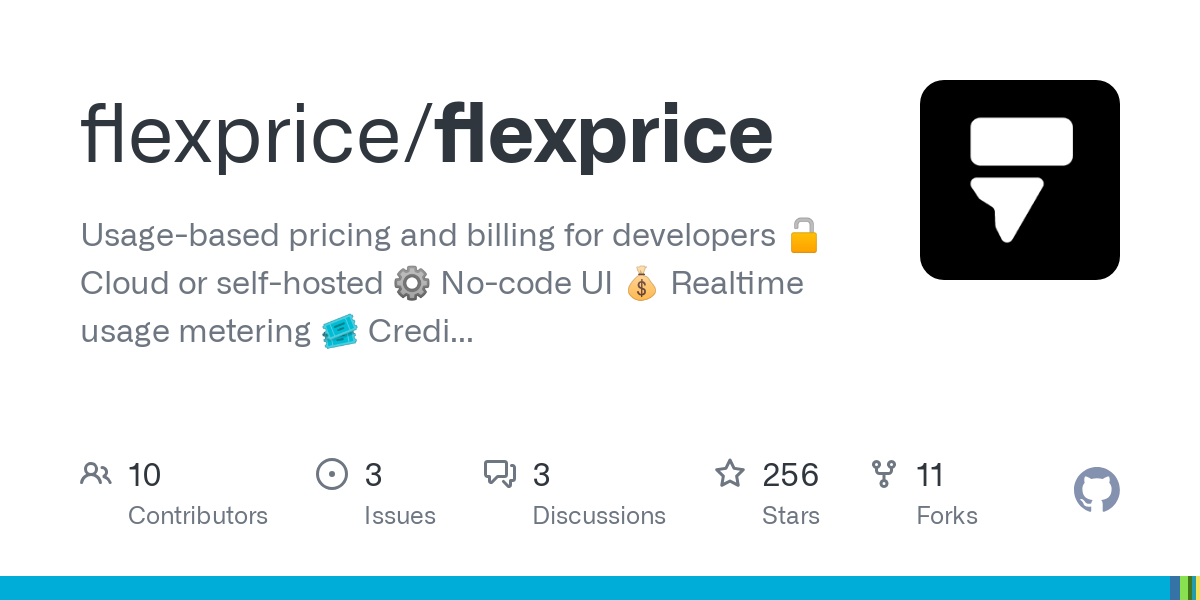Click the gear emoji in description

411,284
